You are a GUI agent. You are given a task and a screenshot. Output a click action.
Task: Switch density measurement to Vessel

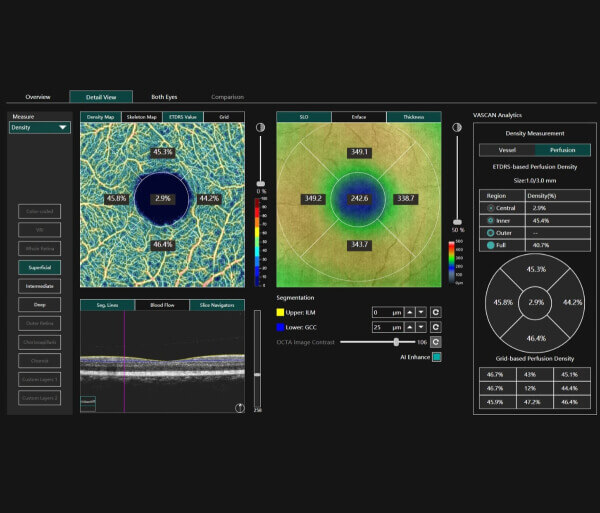tap(507, 150)
